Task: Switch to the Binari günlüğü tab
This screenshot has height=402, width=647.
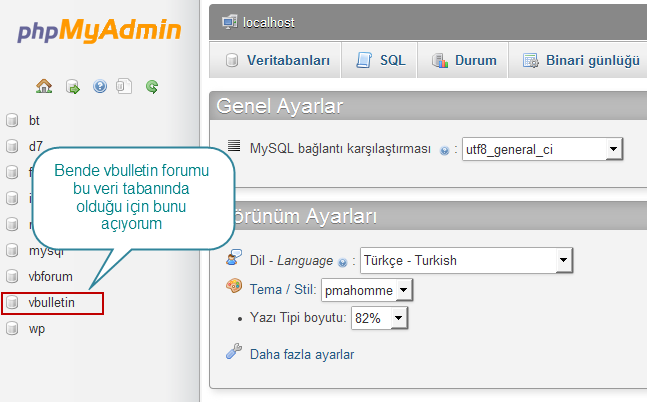Action: tap(578, 60)
